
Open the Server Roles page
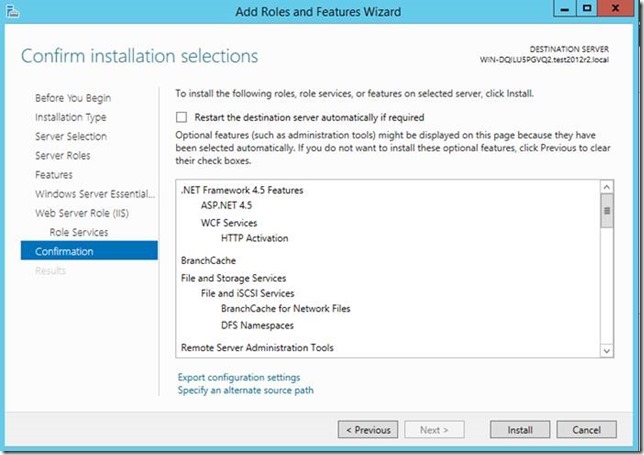63,156
